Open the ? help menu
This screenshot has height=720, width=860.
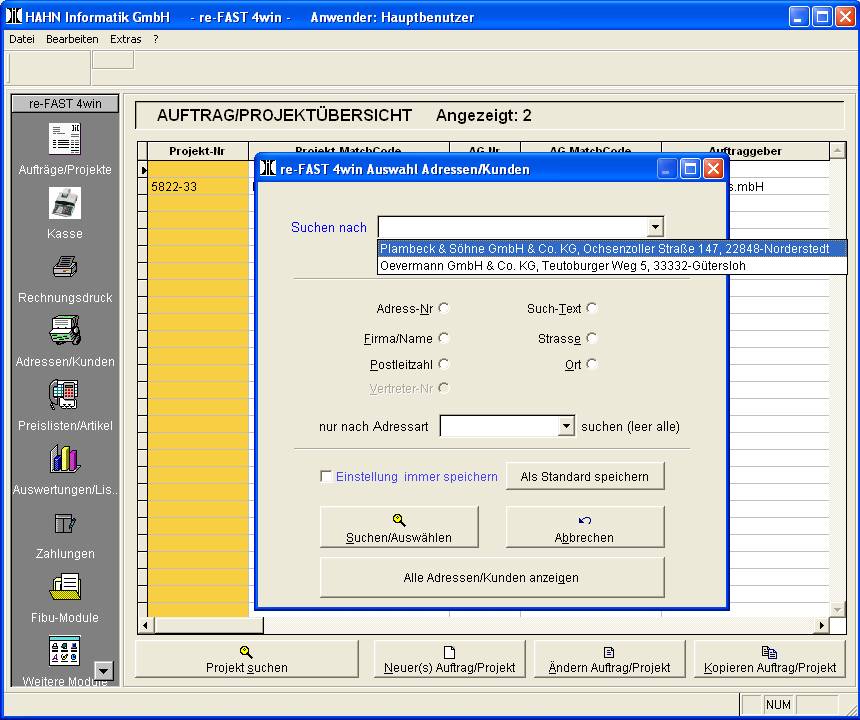(156, 39)
